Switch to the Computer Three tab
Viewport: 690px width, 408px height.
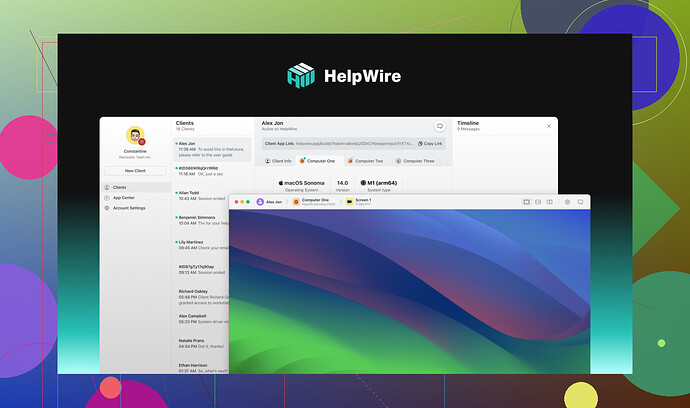click(x=415, y=161)
